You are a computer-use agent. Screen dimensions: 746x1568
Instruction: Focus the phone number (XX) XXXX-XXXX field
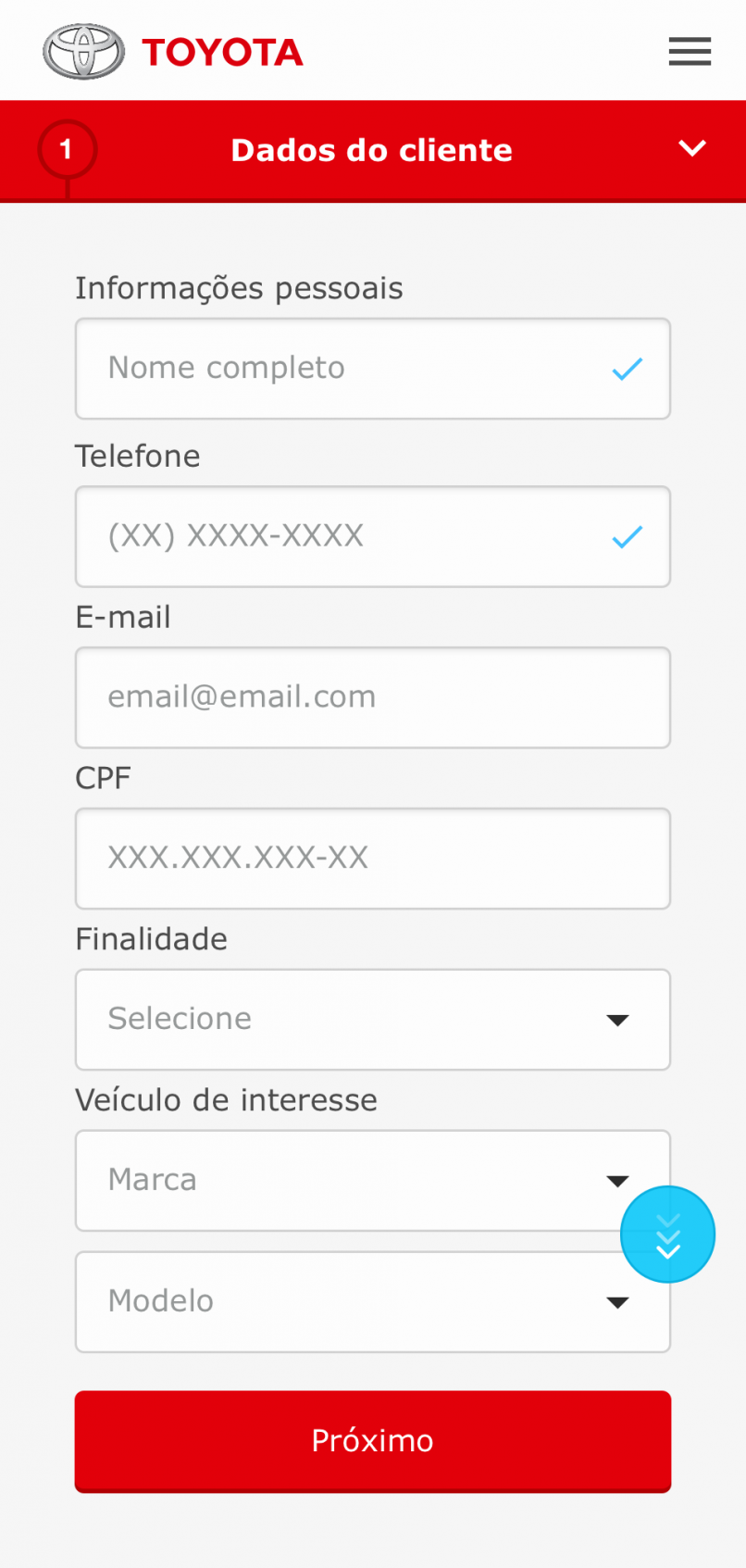coord(342,536)
